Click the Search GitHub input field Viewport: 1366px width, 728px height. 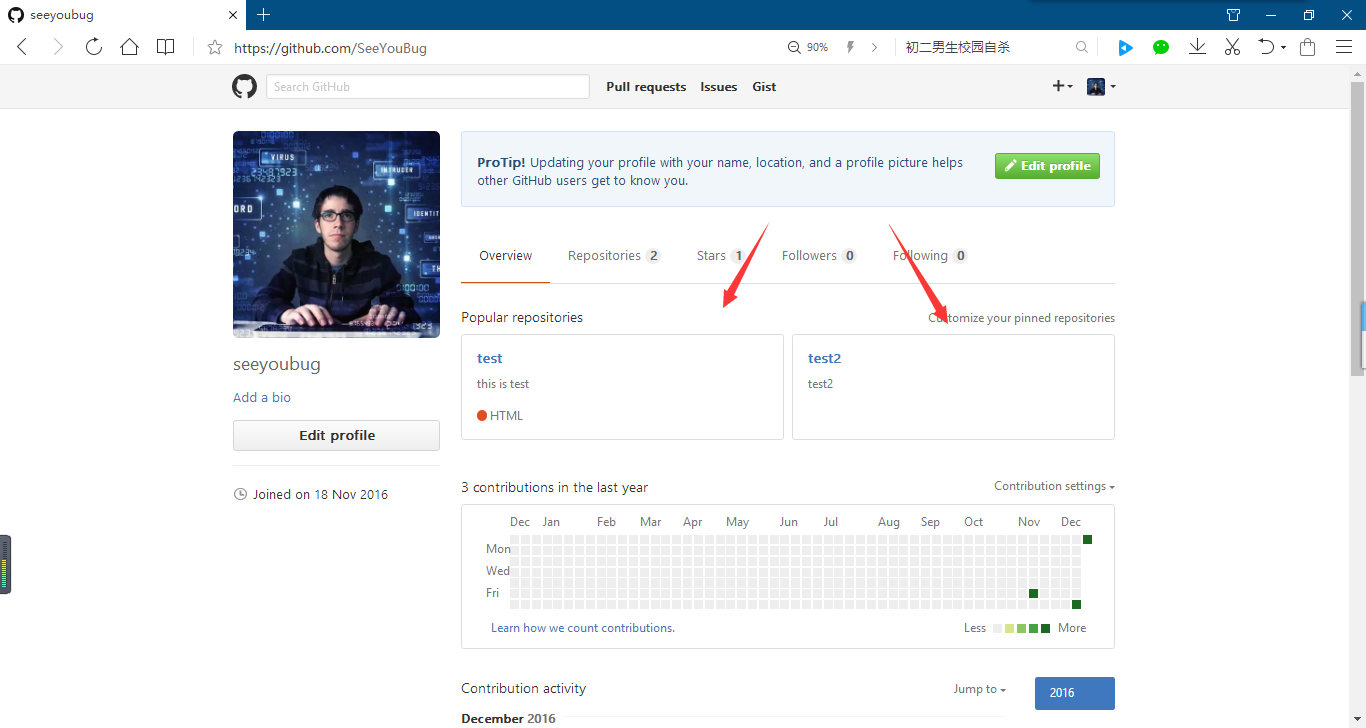pos(428,87)
